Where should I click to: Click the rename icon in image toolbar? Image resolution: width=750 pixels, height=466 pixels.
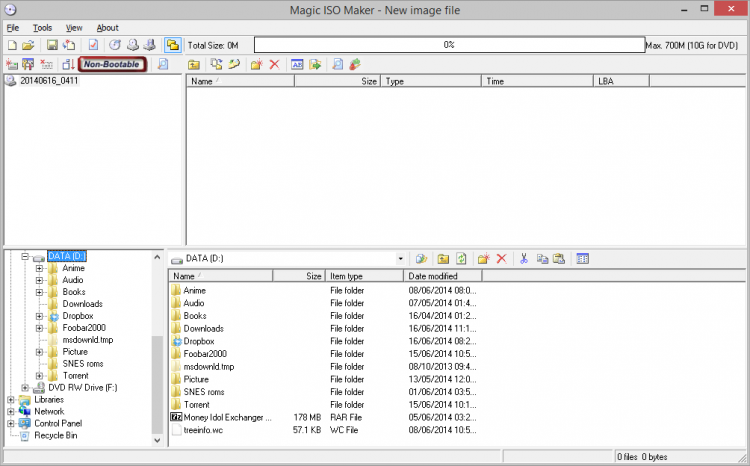tap(297, 64)
